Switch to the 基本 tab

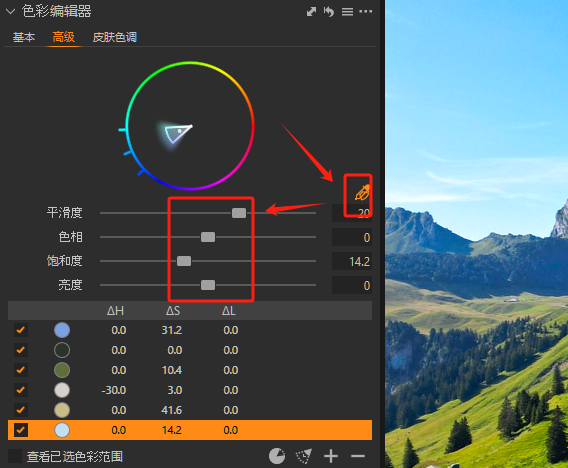[x=24, y=37]
